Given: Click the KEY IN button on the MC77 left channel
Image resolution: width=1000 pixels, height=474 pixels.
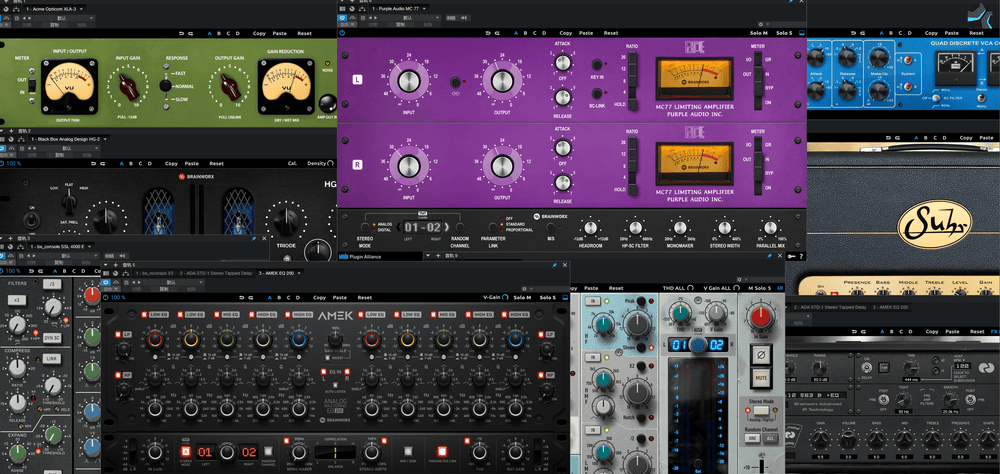Looking at the screenshot, I should pos(599,65).
